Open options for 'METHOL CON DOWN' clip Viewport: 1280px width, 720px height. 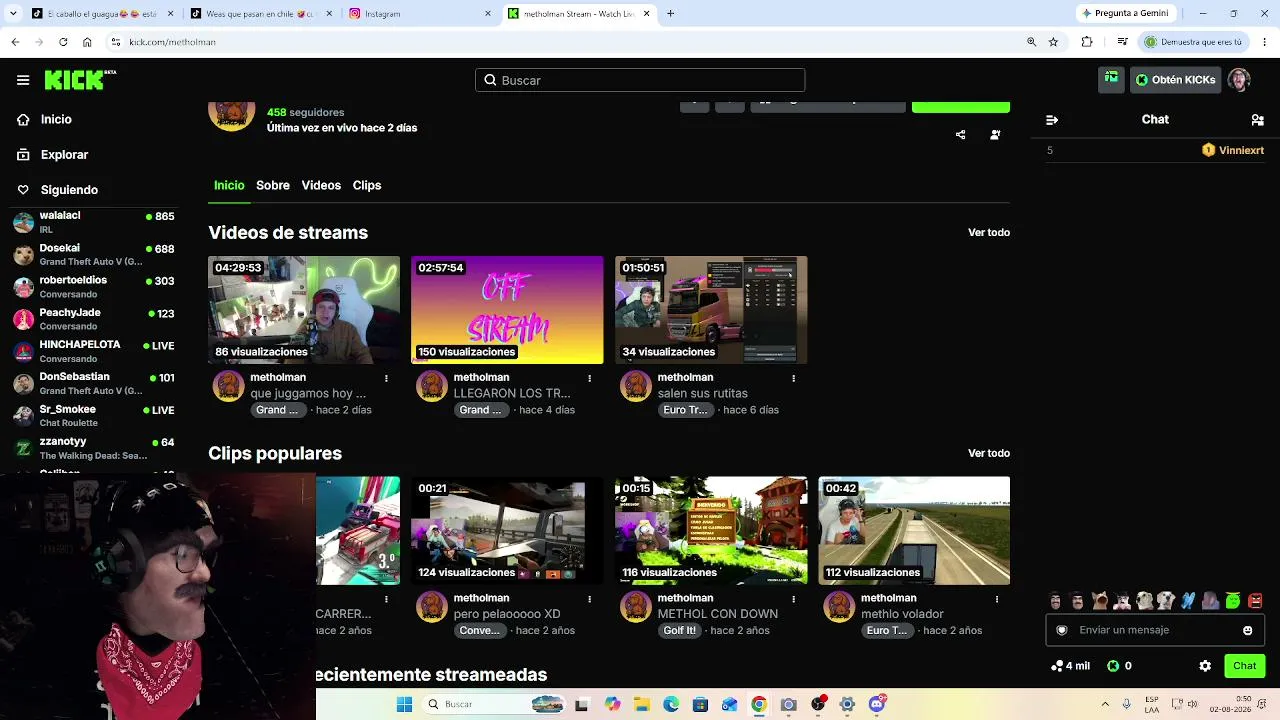(794, 599)
